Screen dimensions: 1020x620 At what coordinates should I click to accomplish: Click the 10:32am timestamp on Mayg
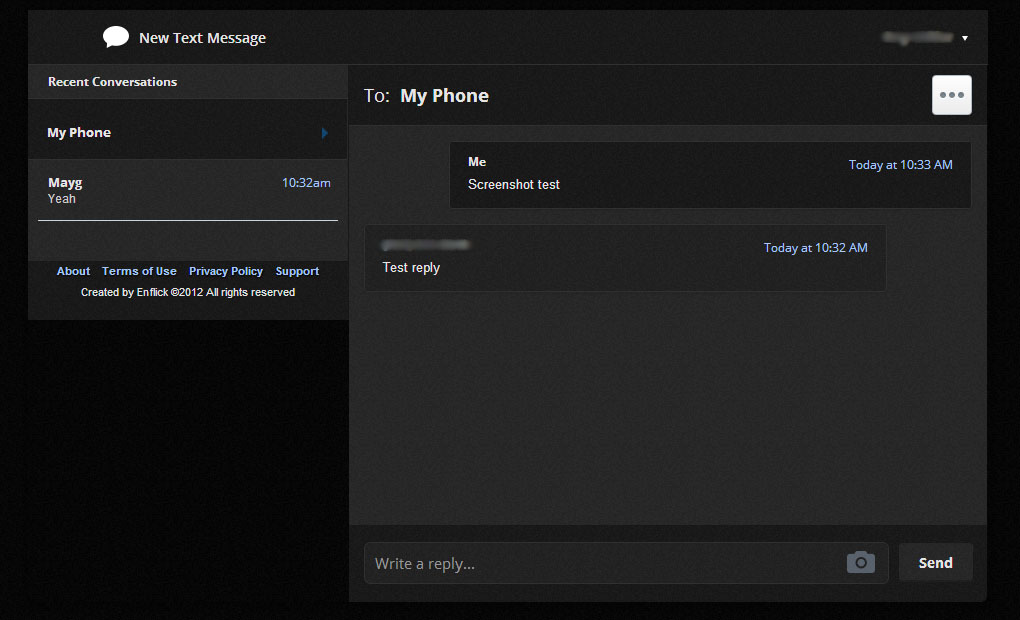[306, 183]
